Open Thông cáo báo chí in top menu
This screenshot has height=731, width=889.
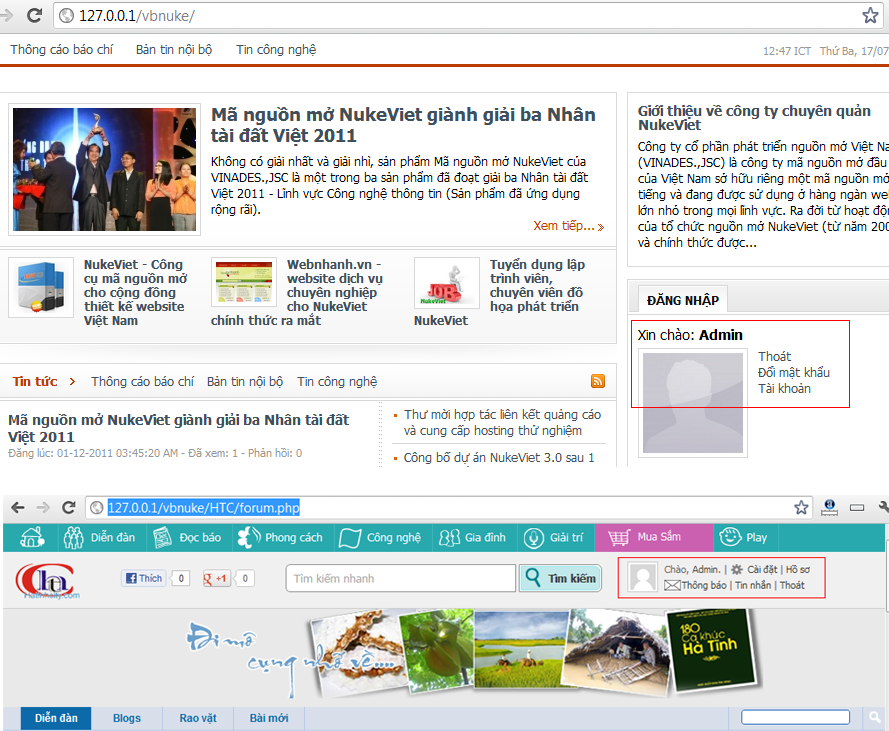click(x=61, y=50)
